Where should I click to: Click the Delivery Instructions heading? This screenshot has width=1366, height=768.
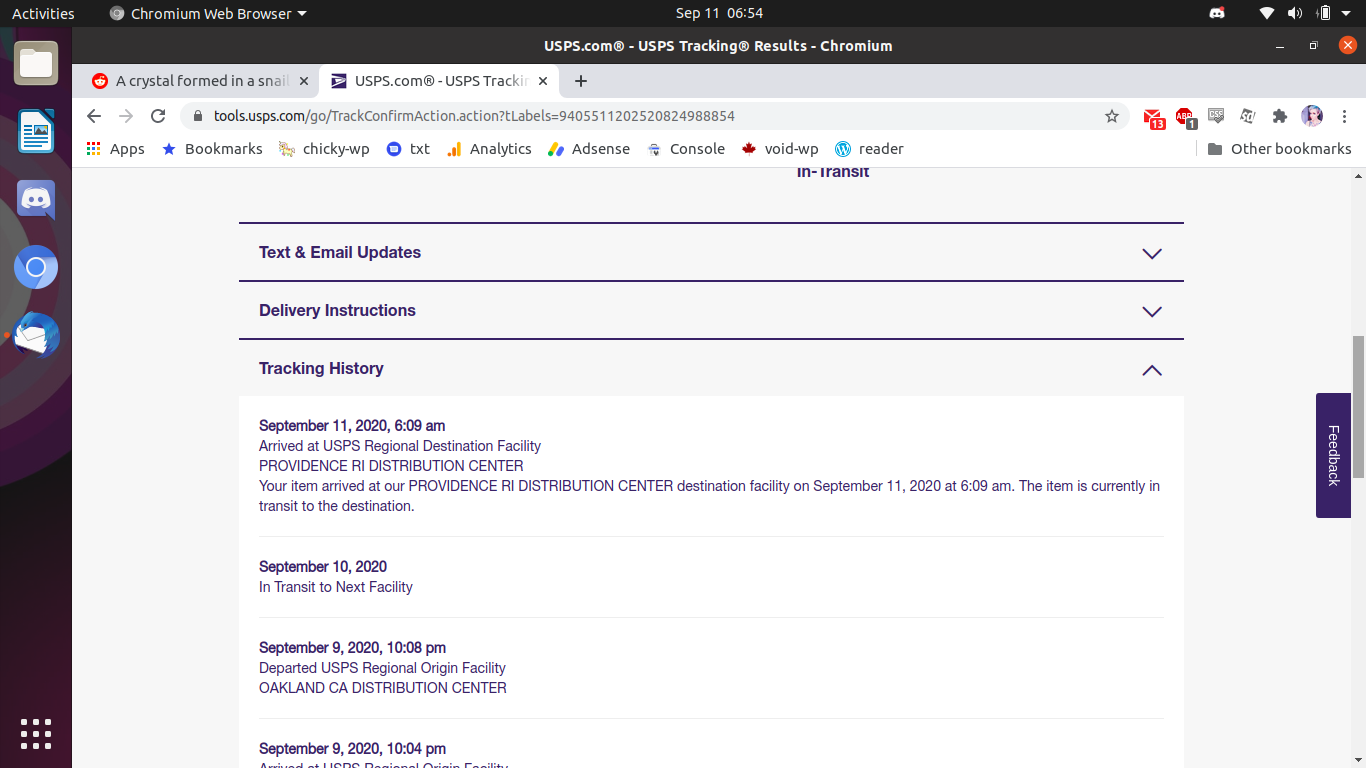[337, 311]
